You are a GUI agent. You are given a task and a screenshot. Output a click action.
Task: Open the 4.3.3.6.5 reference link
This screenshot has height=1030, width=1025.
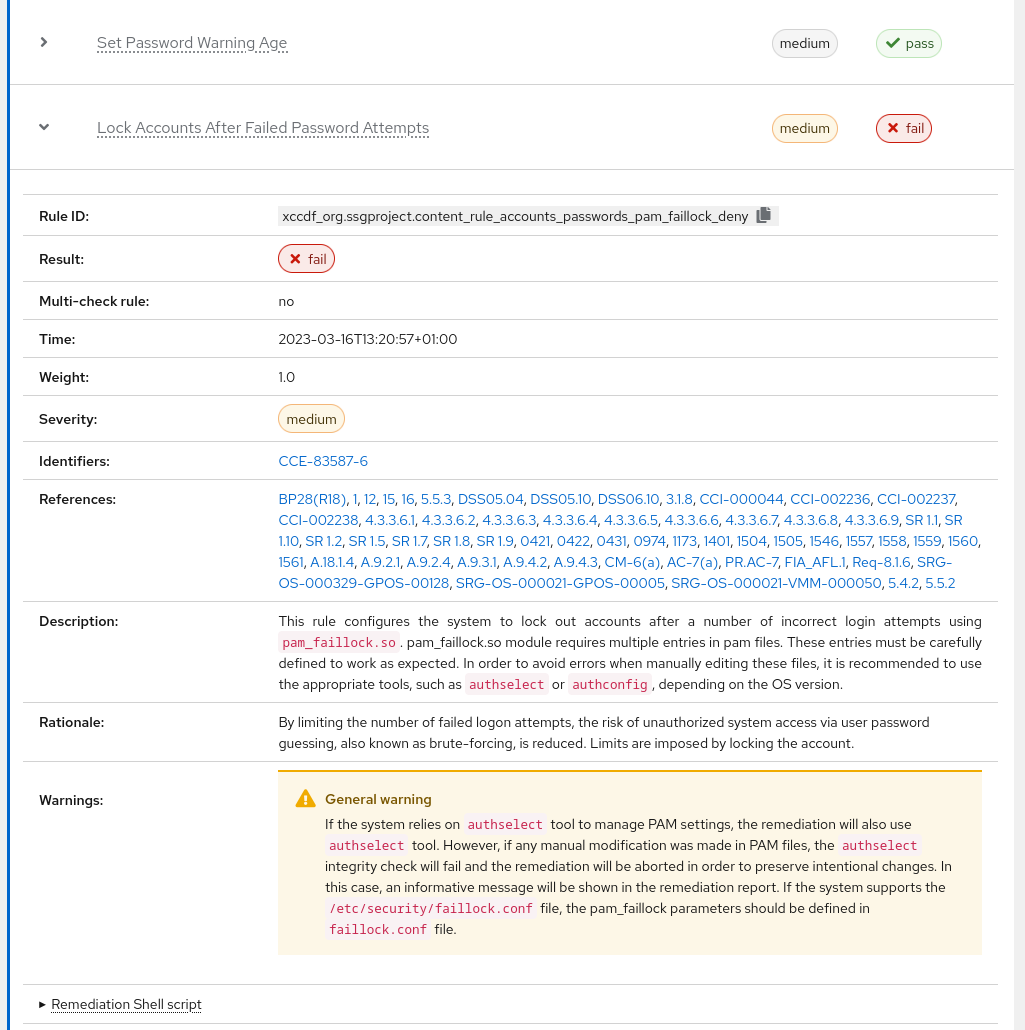[631, 520]
